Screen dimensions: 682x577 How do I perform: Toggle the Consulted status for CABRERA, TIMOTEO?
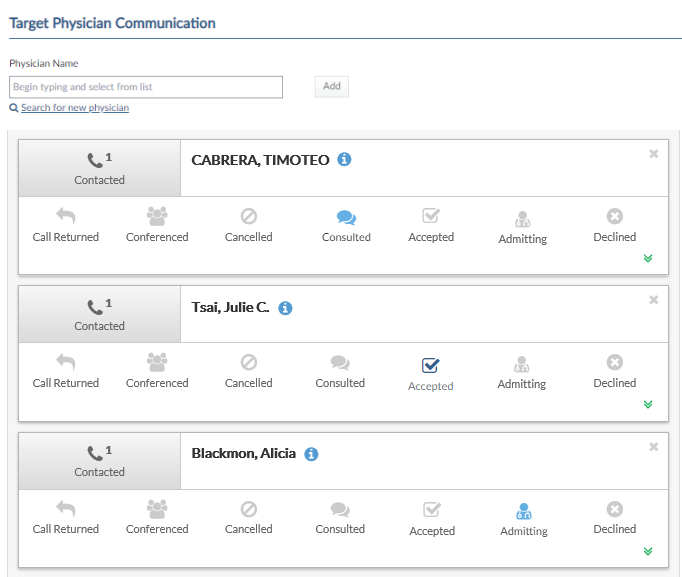click(x=346, y=217)
